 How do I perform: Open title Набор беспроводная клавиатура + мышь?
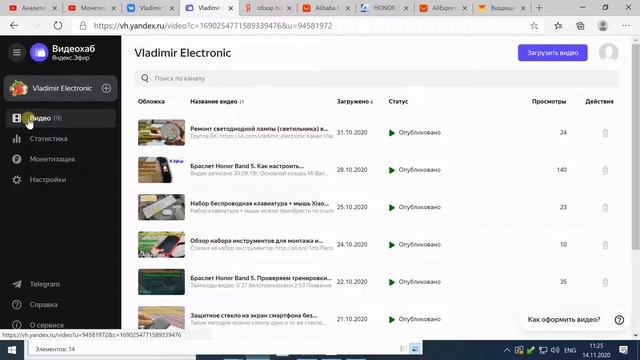tap(260, 203)
